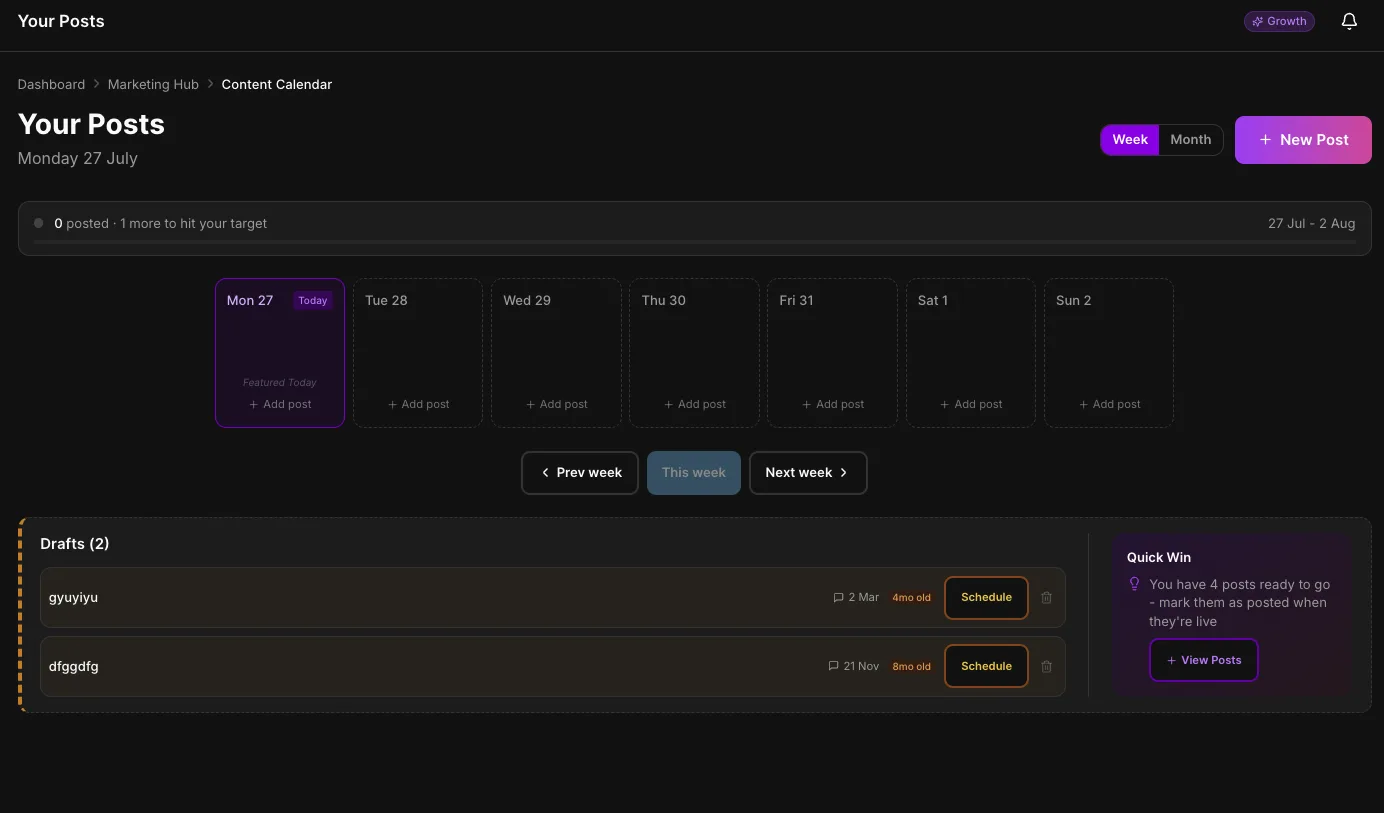Delete the gyuyiyu draft with trash icon
This screenshot has height=813, width=1384.
1047,597
